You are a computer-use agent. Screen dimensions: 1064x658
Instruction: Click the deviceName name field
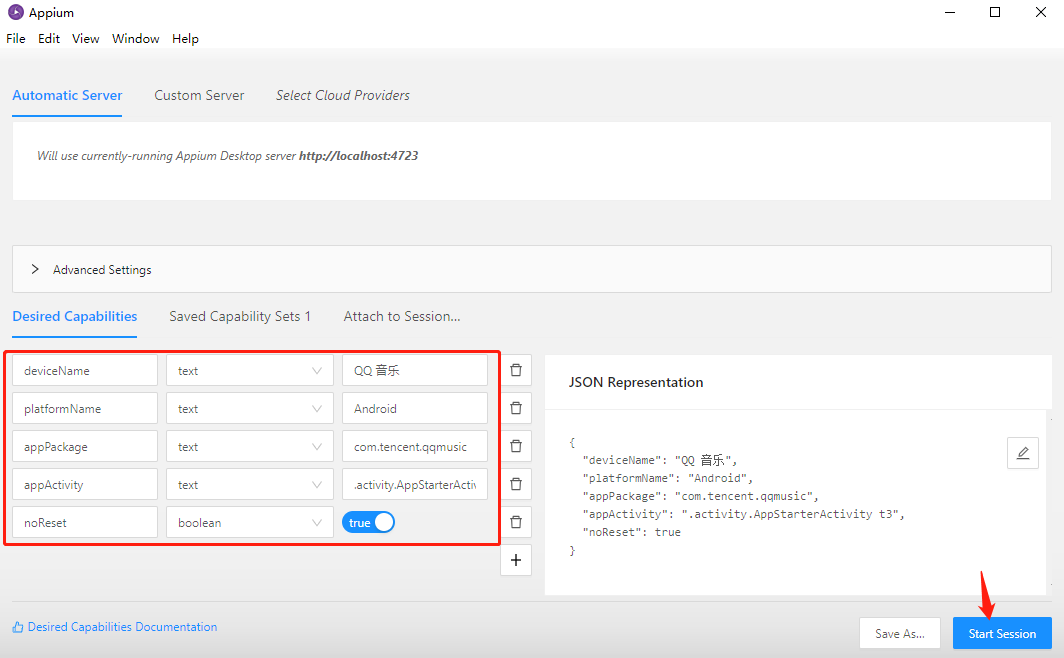pos(85,370)
